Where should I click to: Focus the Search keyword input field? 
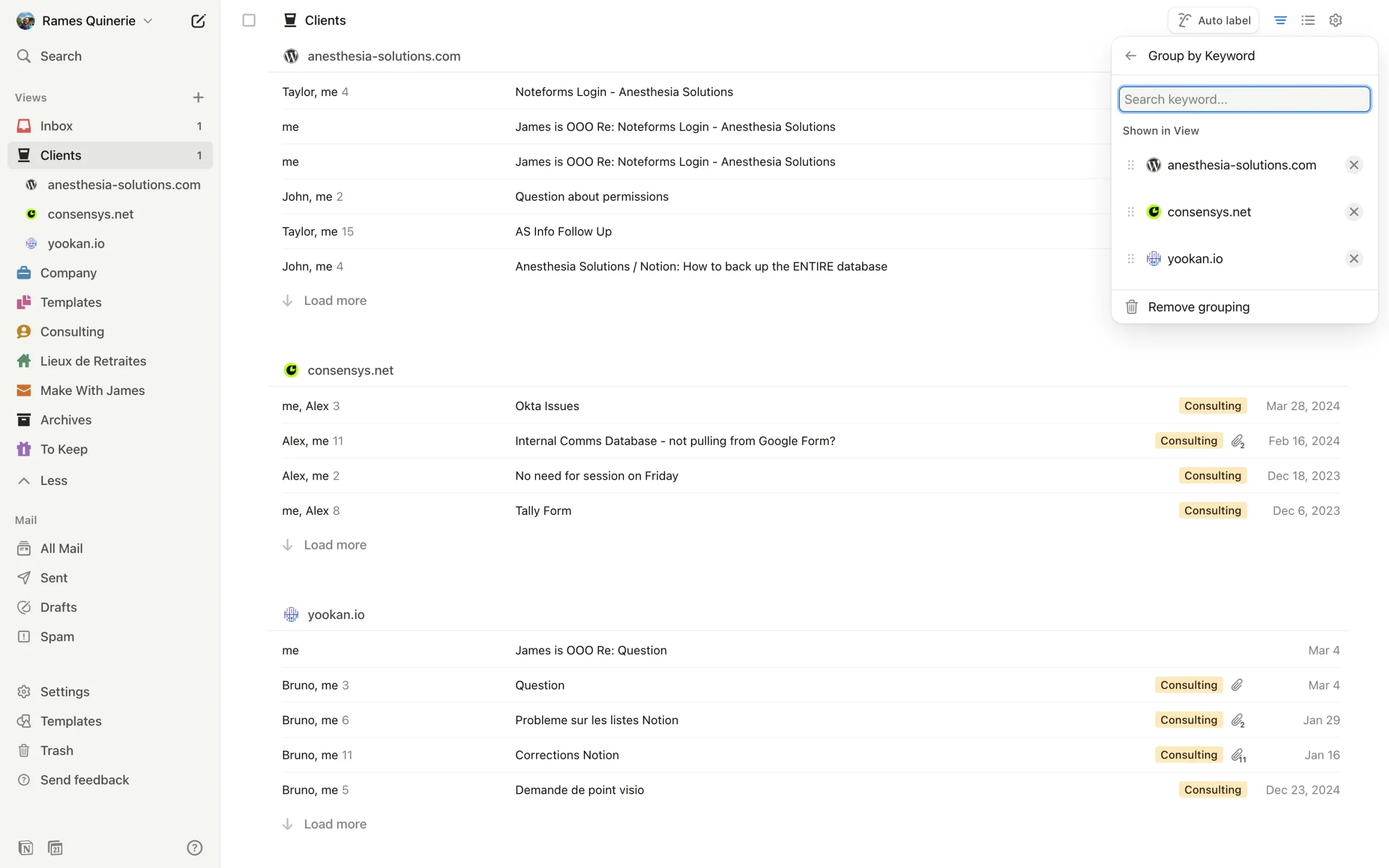coord(1244,99)
